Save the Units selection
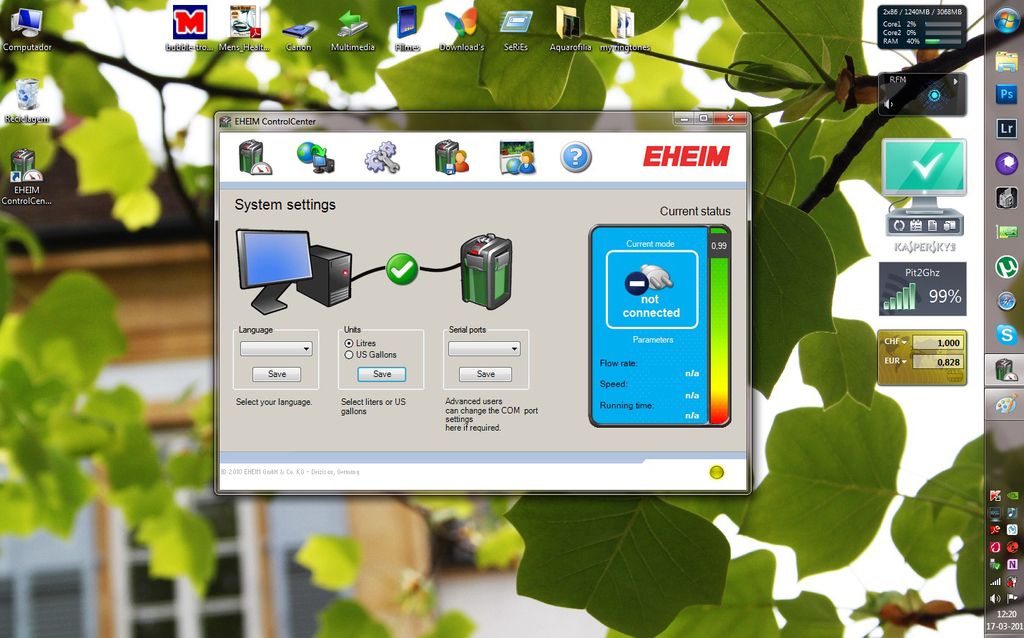1024x638 pixels. 382,374
